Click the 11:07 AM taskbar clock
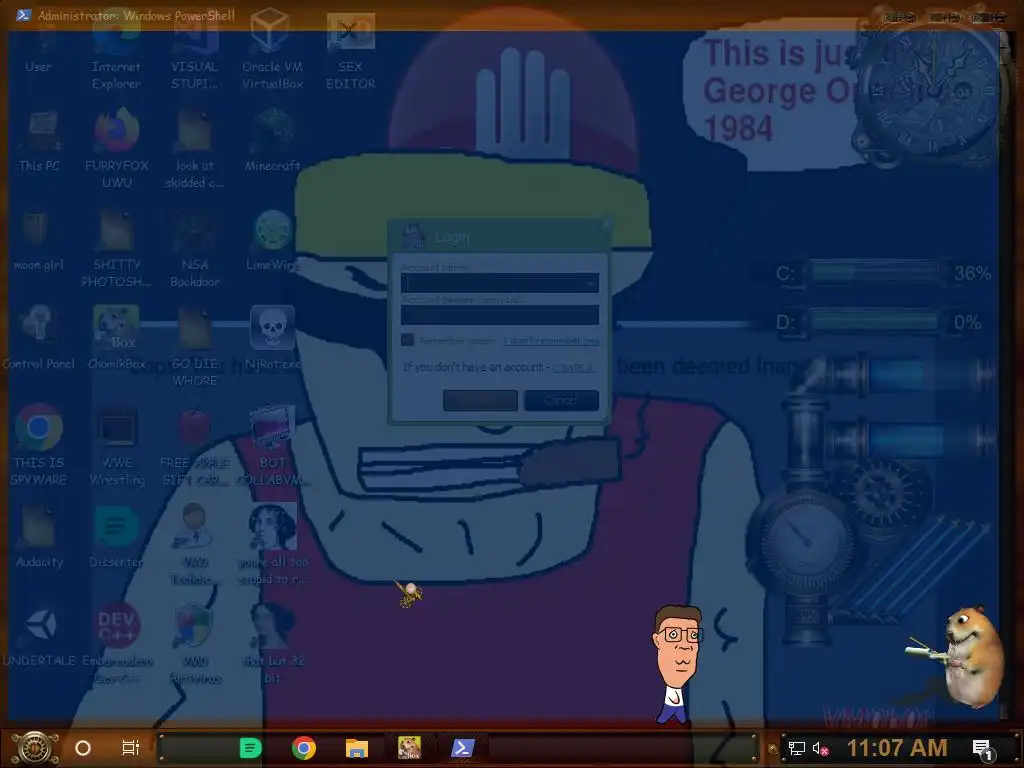 click(x=897, y=748)
